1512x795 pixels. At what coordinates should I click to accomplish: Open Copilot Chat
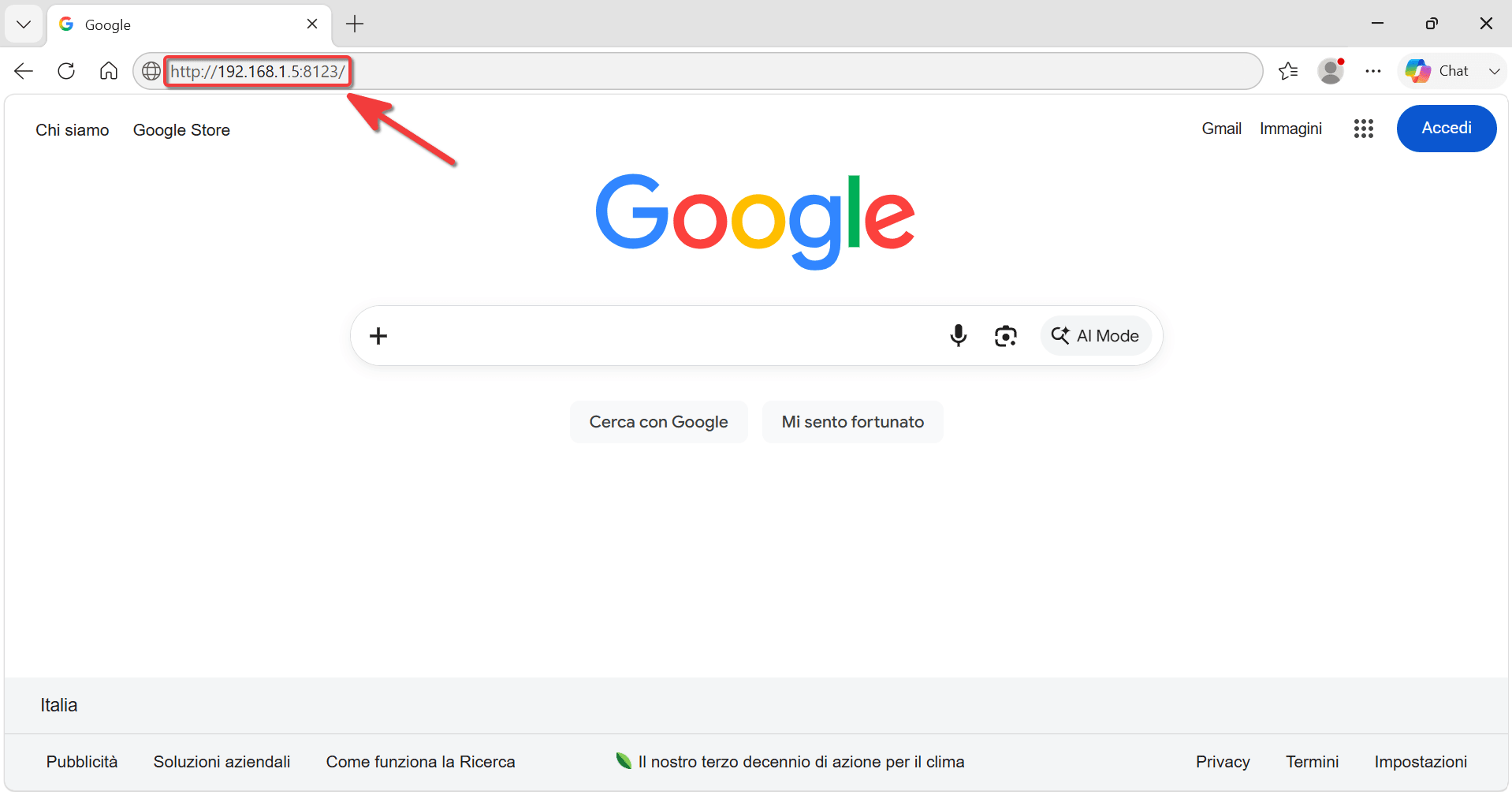pyautogui.click(x=1437, y=71)
